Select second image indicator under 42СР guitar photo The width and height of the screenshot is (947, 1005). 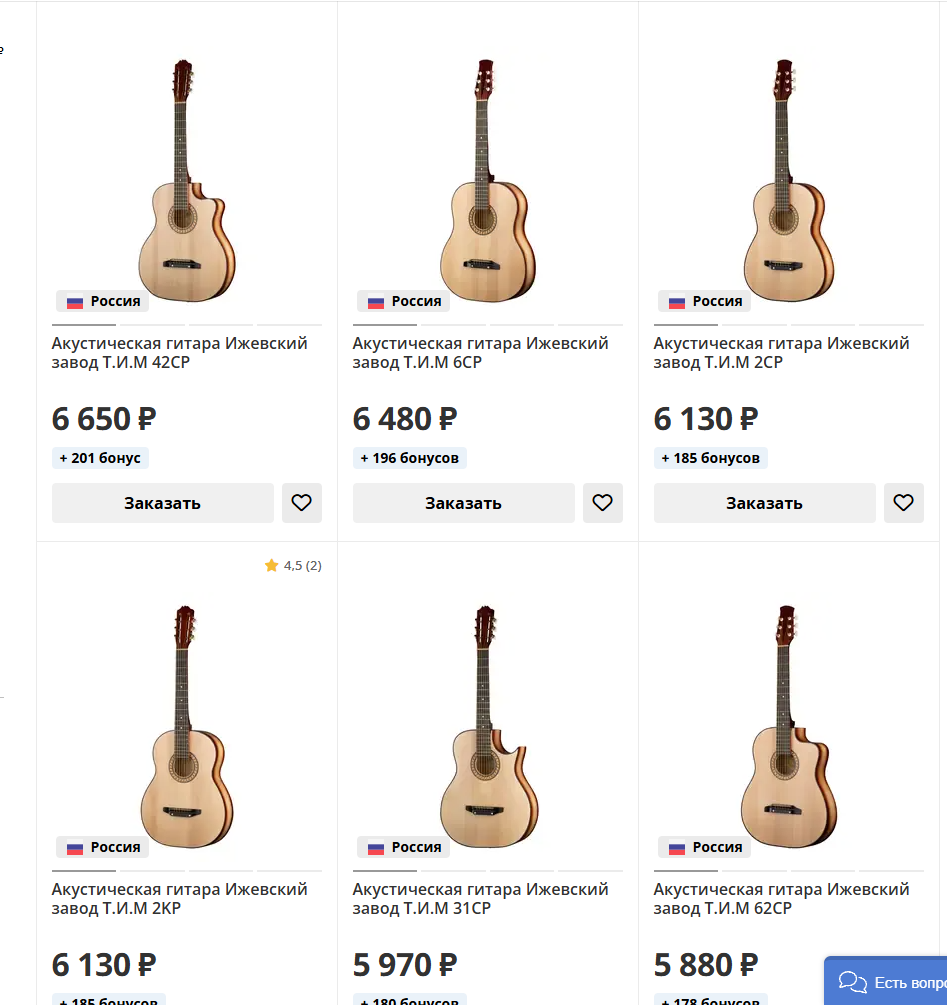click(153, 325)
